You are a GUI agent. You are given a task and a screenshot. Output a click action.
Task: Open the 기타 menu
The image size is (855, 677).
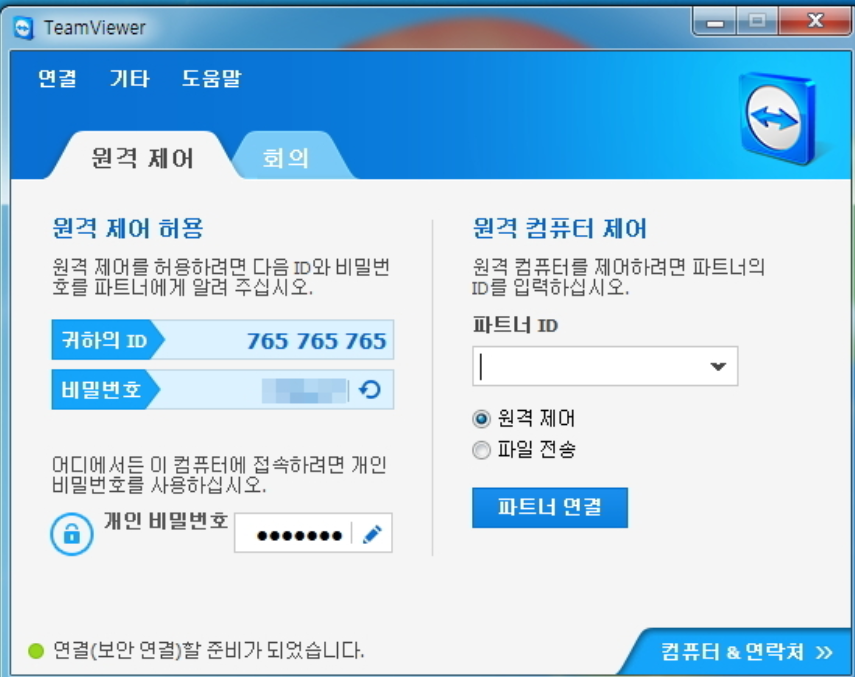tap(130, 78)
